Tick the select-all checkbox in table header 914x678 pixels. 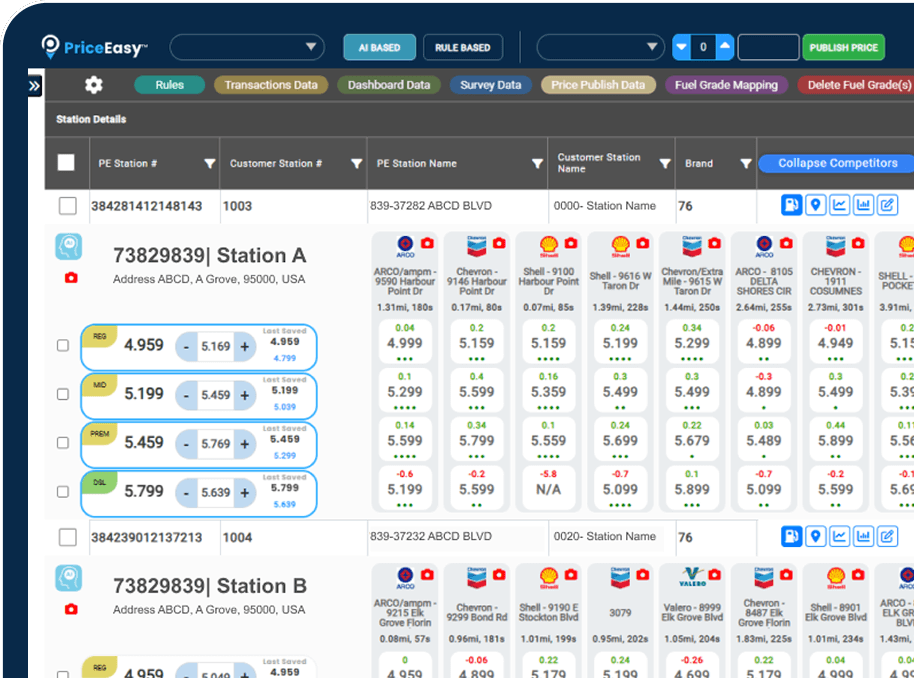66,163
